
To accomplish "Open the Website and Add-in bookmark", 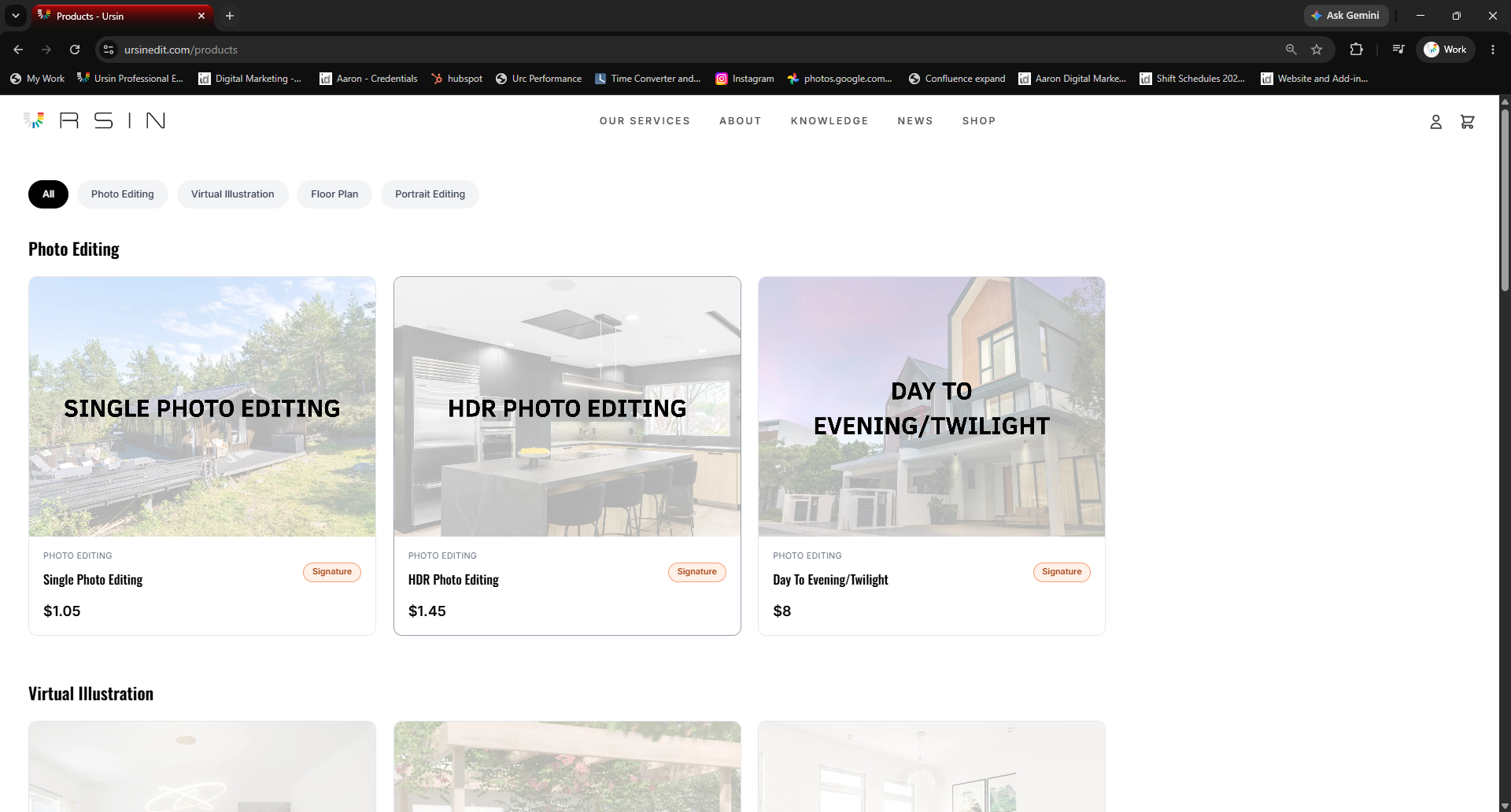I will pos(1314,79).
